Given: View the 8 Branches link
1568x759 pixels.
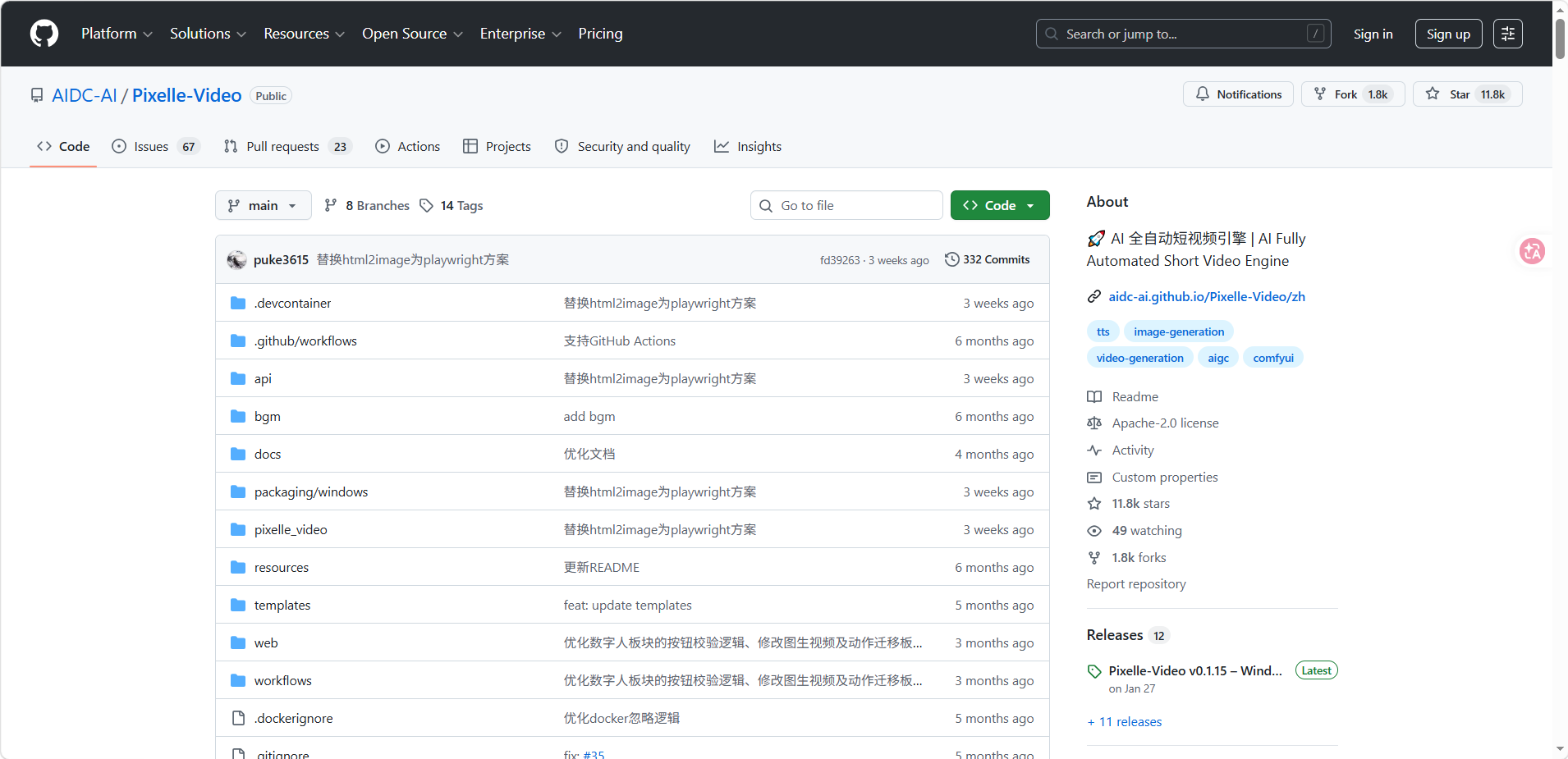Looking at the screenshot, I should point(367,205).
